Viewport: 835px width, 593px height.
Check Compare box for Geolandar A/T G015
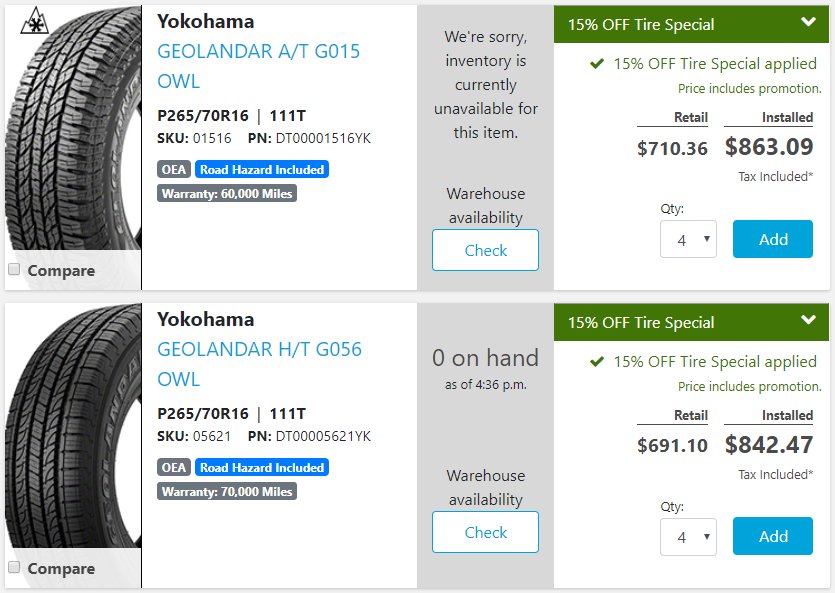[x=14, y=269]
